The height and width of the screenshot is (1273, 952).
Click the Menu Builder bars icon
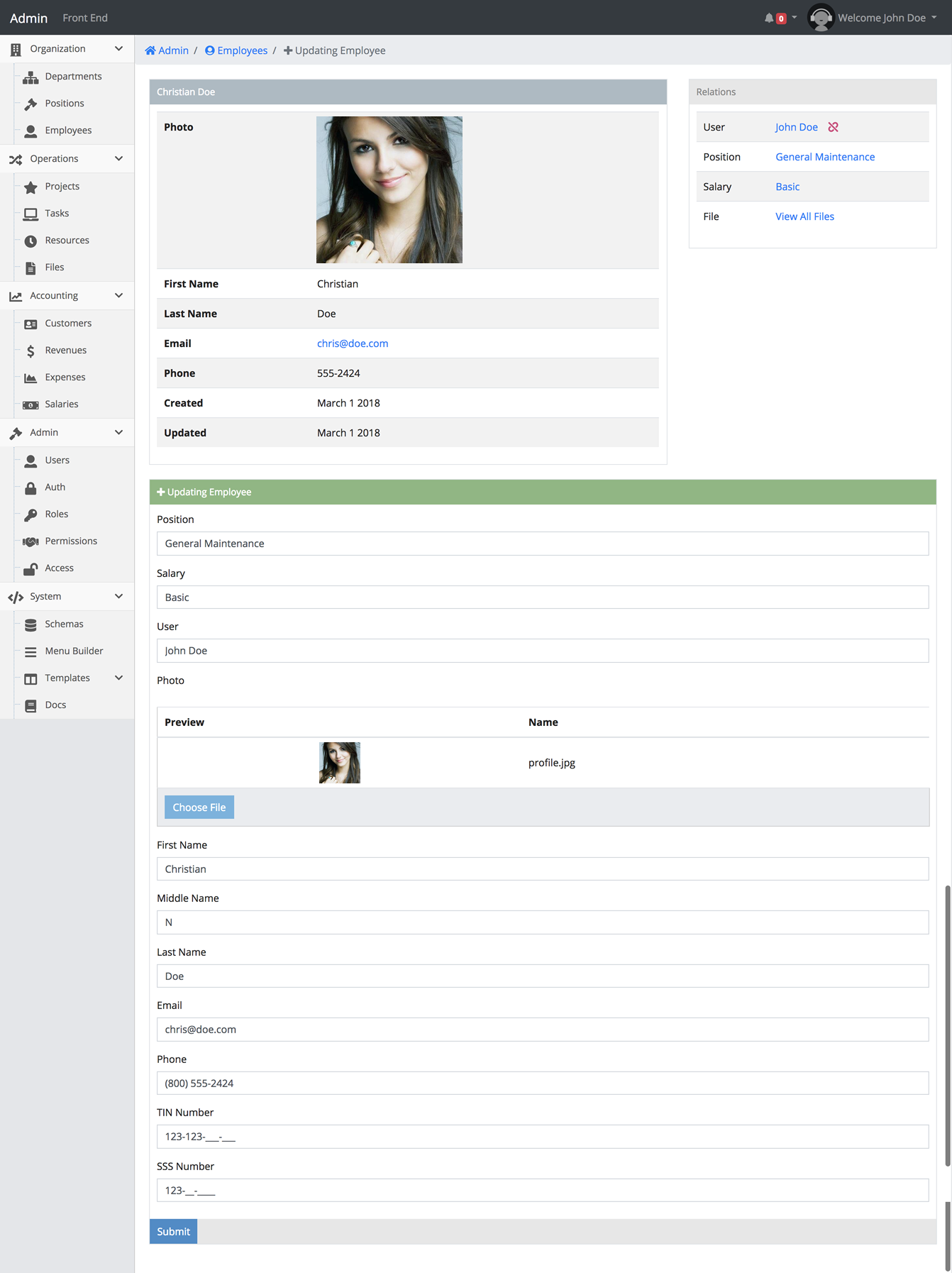pyautogui.click(x=31, y=651)
